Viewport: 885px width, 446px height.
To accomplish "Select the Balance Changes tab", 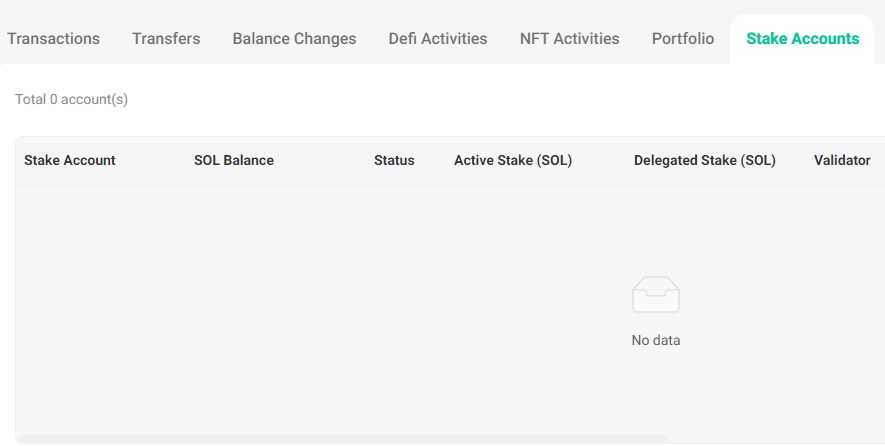I will click(x=294, y=38).
